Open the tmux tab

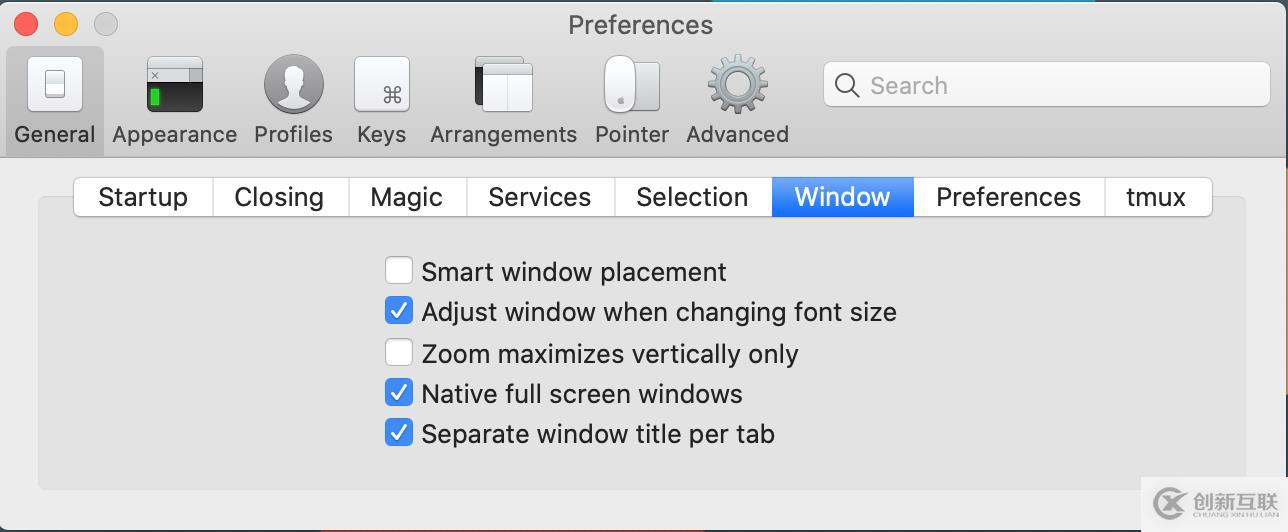click(x=1156, y=197)
